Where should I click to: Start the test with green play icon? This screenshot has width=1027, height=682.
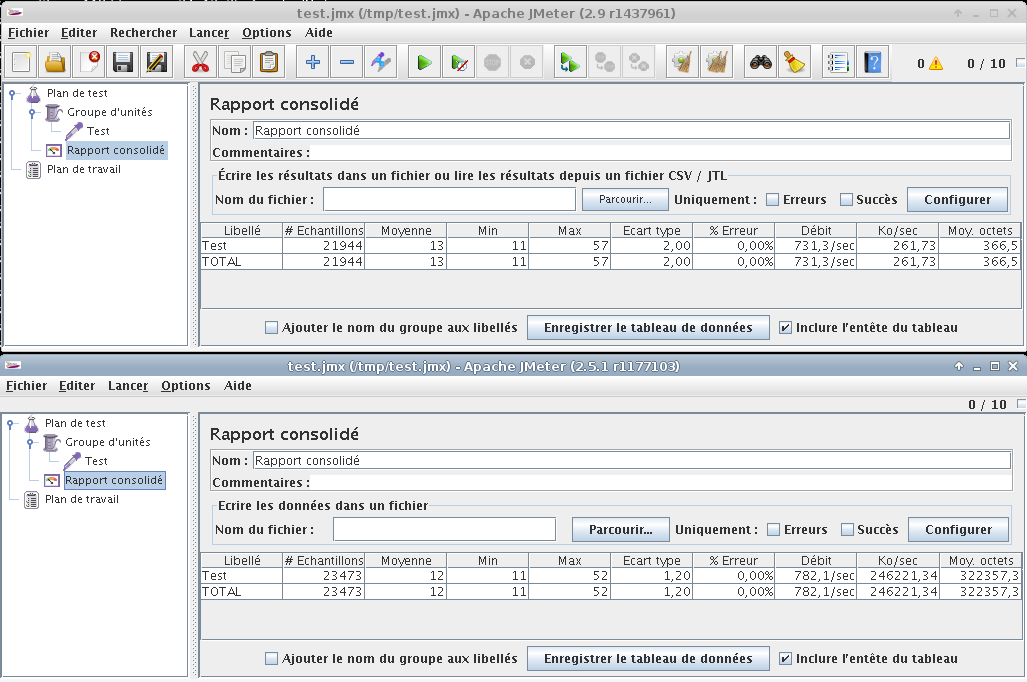click(x=424, y=63)
